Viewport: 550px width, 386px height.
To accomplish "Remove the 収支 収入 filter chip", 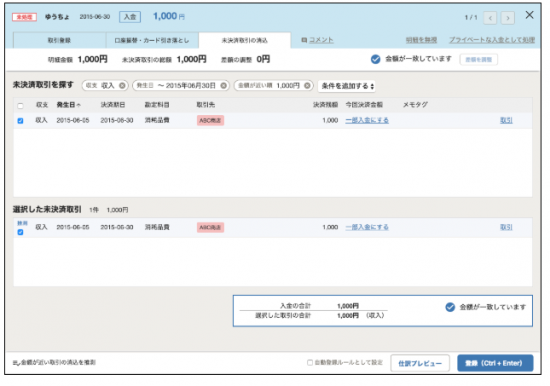I will [122, 86].
